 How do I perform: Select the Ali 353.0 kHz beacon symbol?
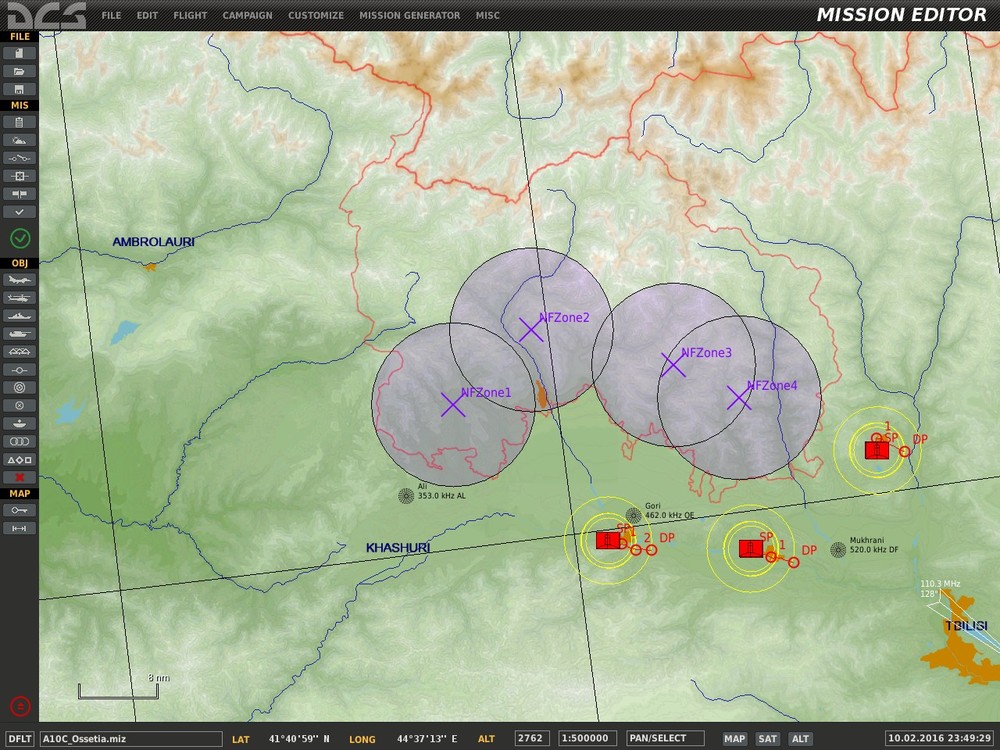coord(406,496)
